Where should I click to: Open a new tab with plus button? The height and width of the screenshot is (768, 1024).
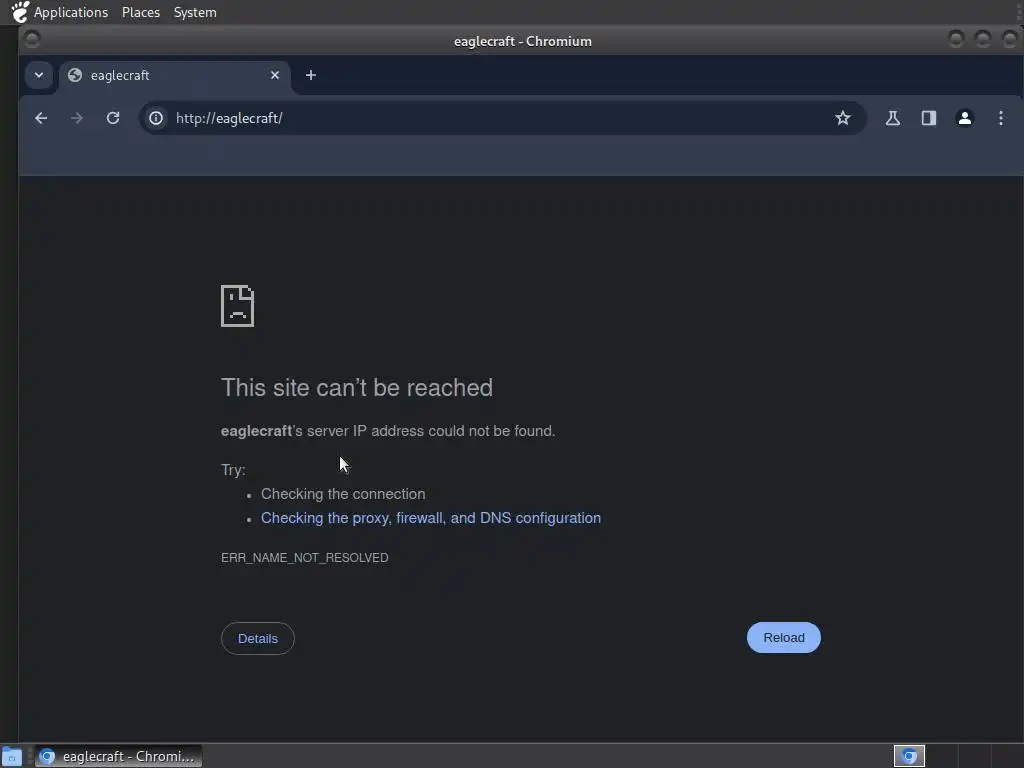point(311,75)
